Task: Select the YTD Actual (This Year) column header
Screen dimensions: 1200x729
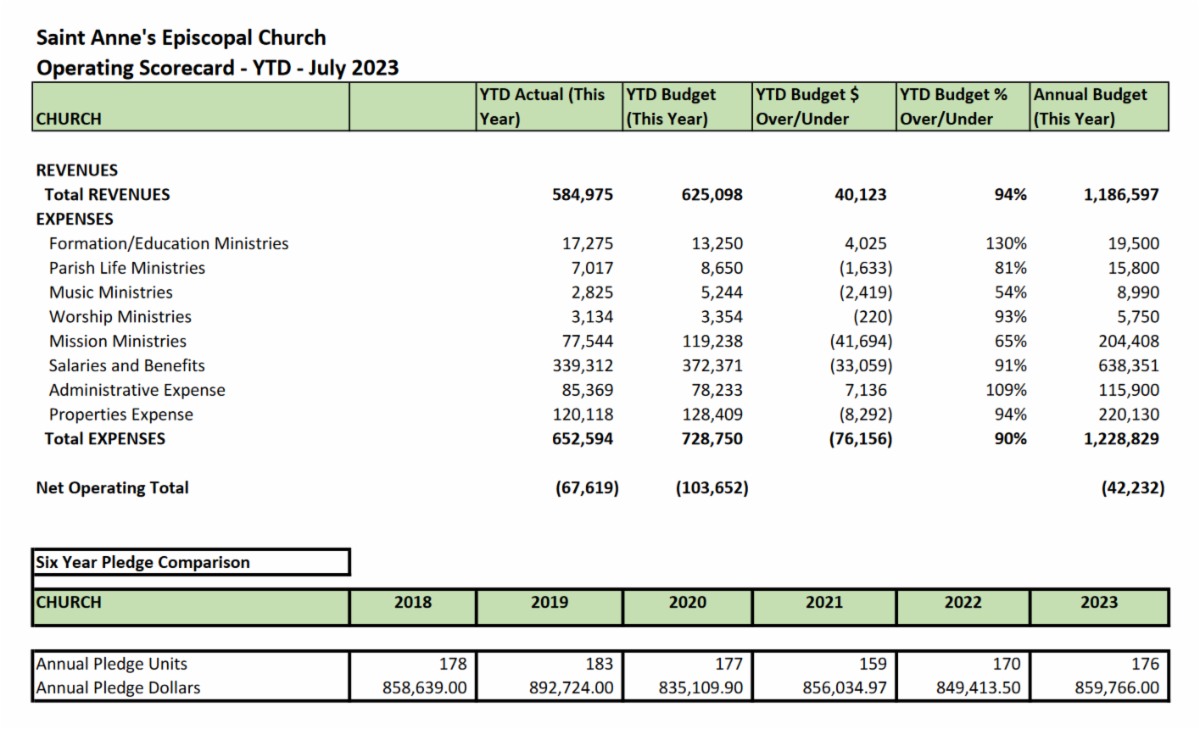Action: tap(548, 106)
